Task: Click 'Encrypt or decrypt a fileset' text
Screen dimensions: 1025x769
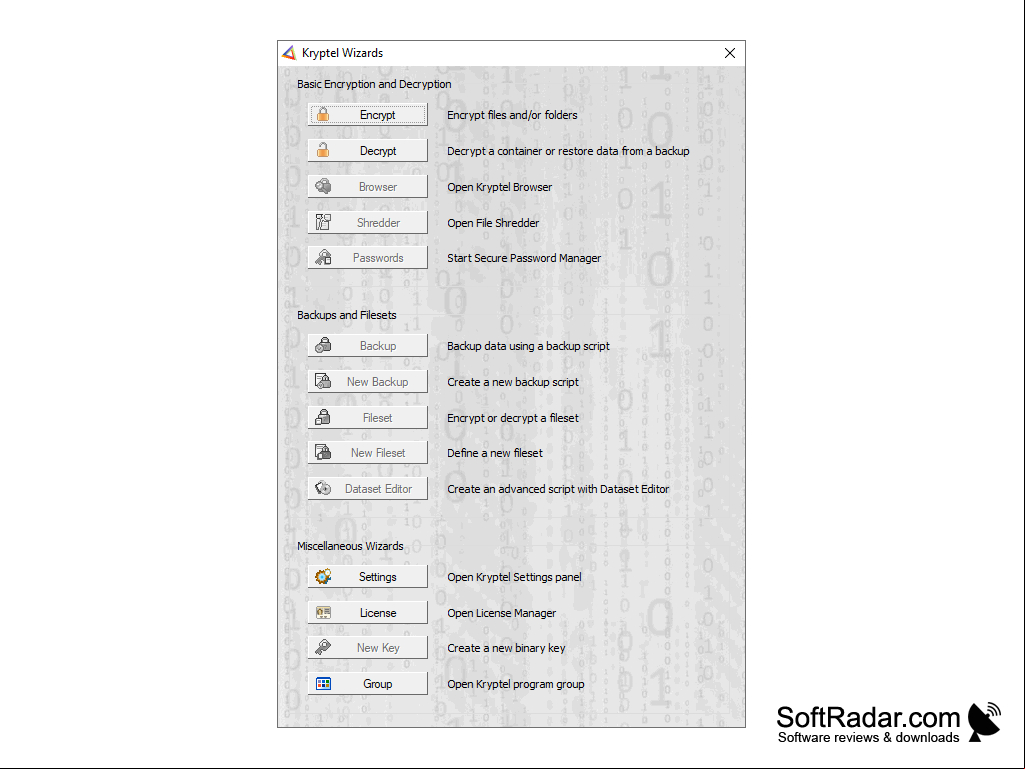Action: (512, 418)
